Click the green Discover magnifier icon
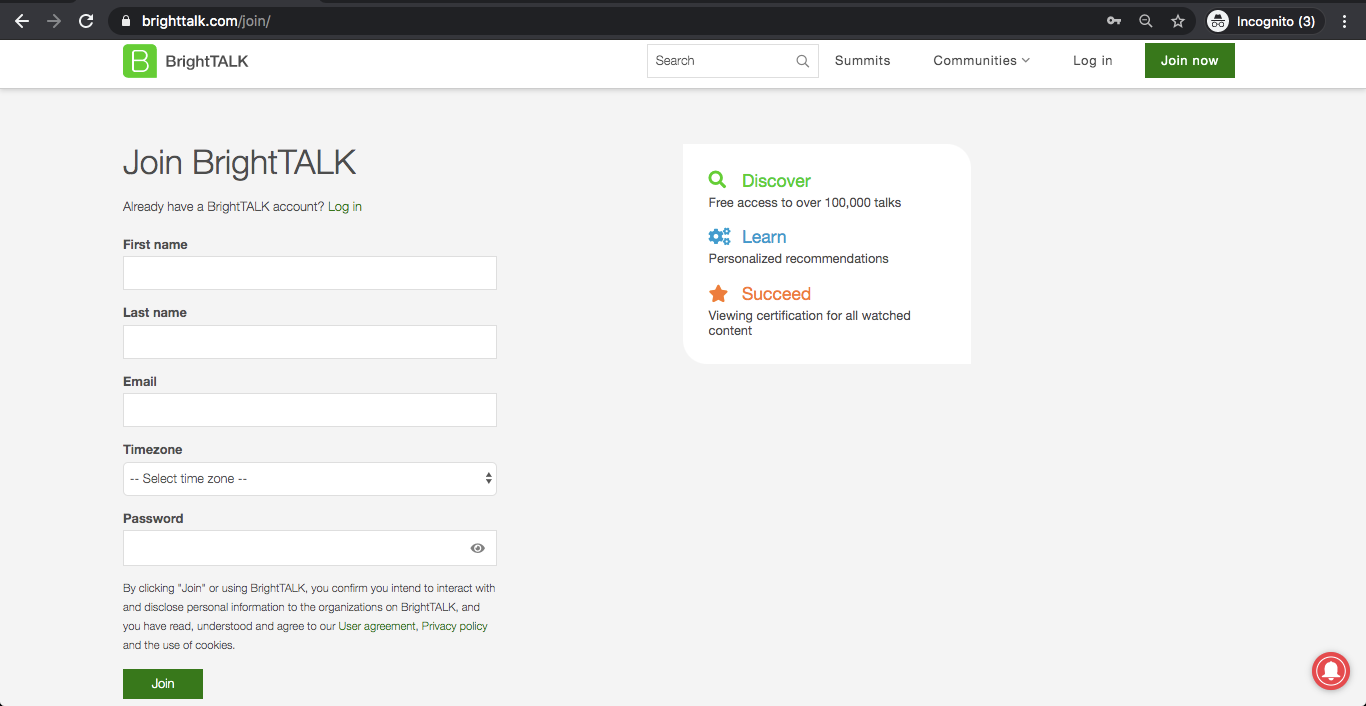 point(717,180)
